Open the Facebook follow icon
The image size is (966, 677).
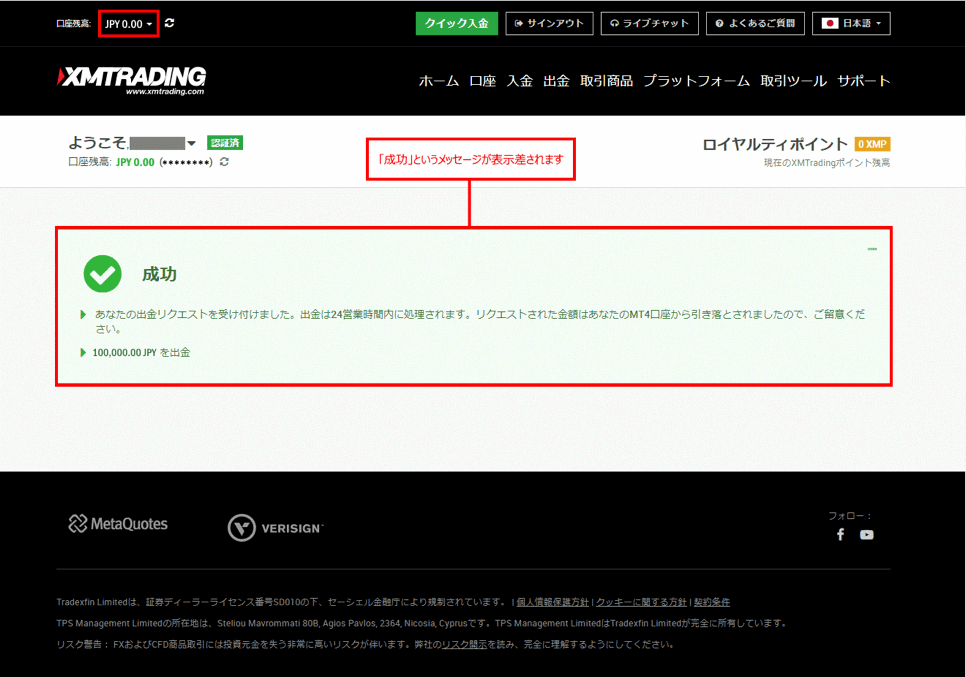tap(840, 535)
